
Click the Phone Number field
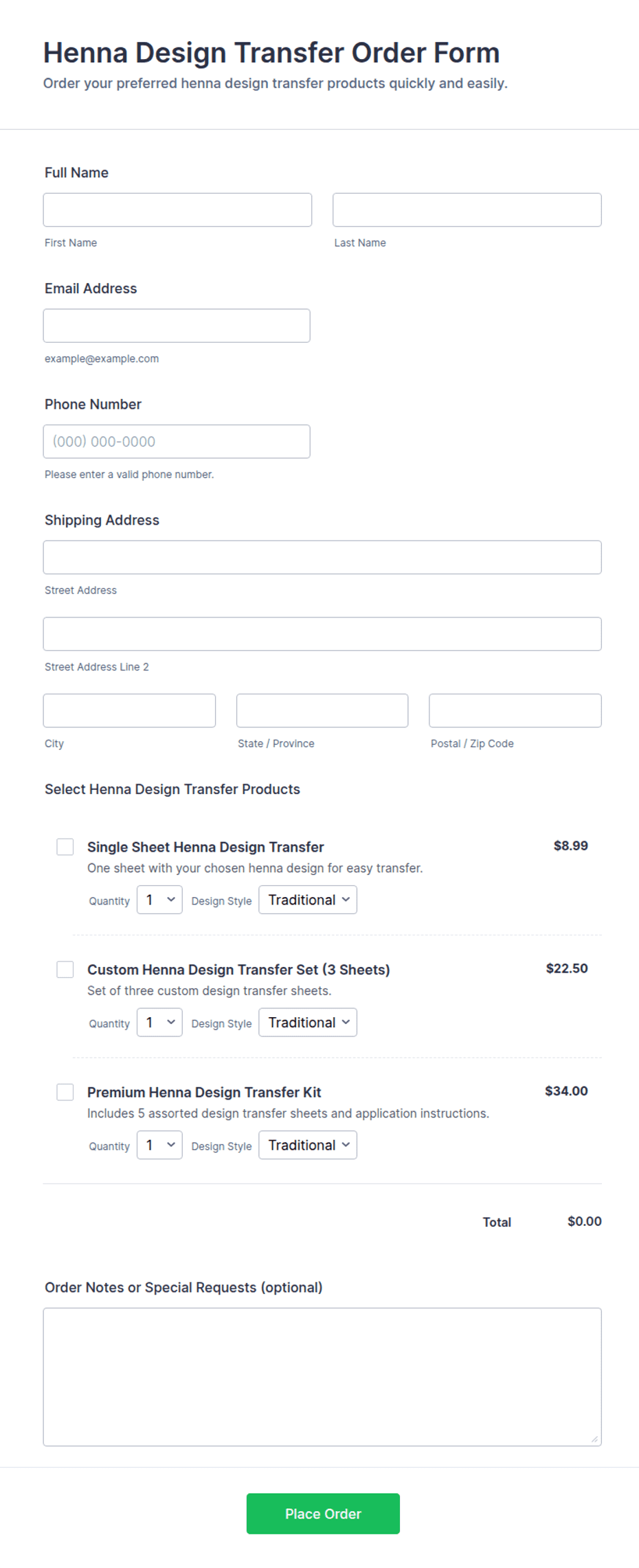click(x=177, y=442)
